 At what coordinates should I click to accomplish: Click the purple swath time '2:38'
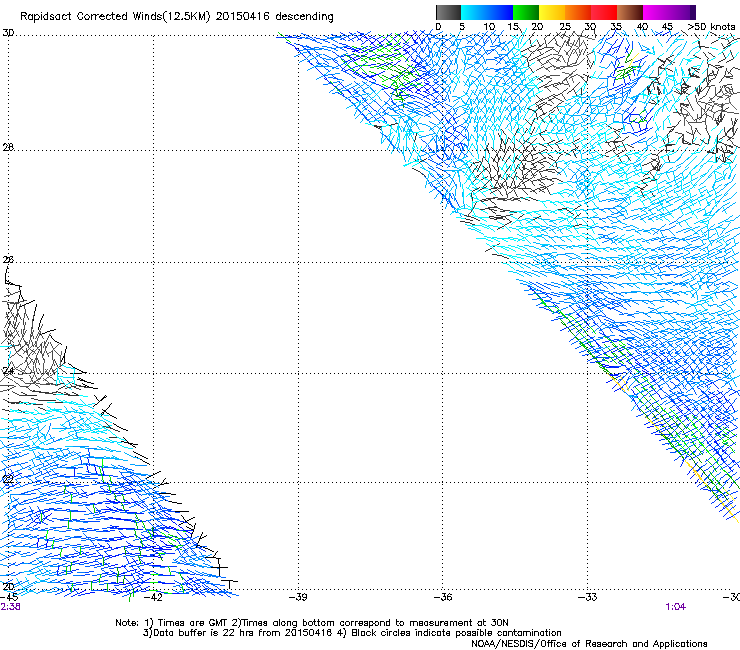pos(10,607)
